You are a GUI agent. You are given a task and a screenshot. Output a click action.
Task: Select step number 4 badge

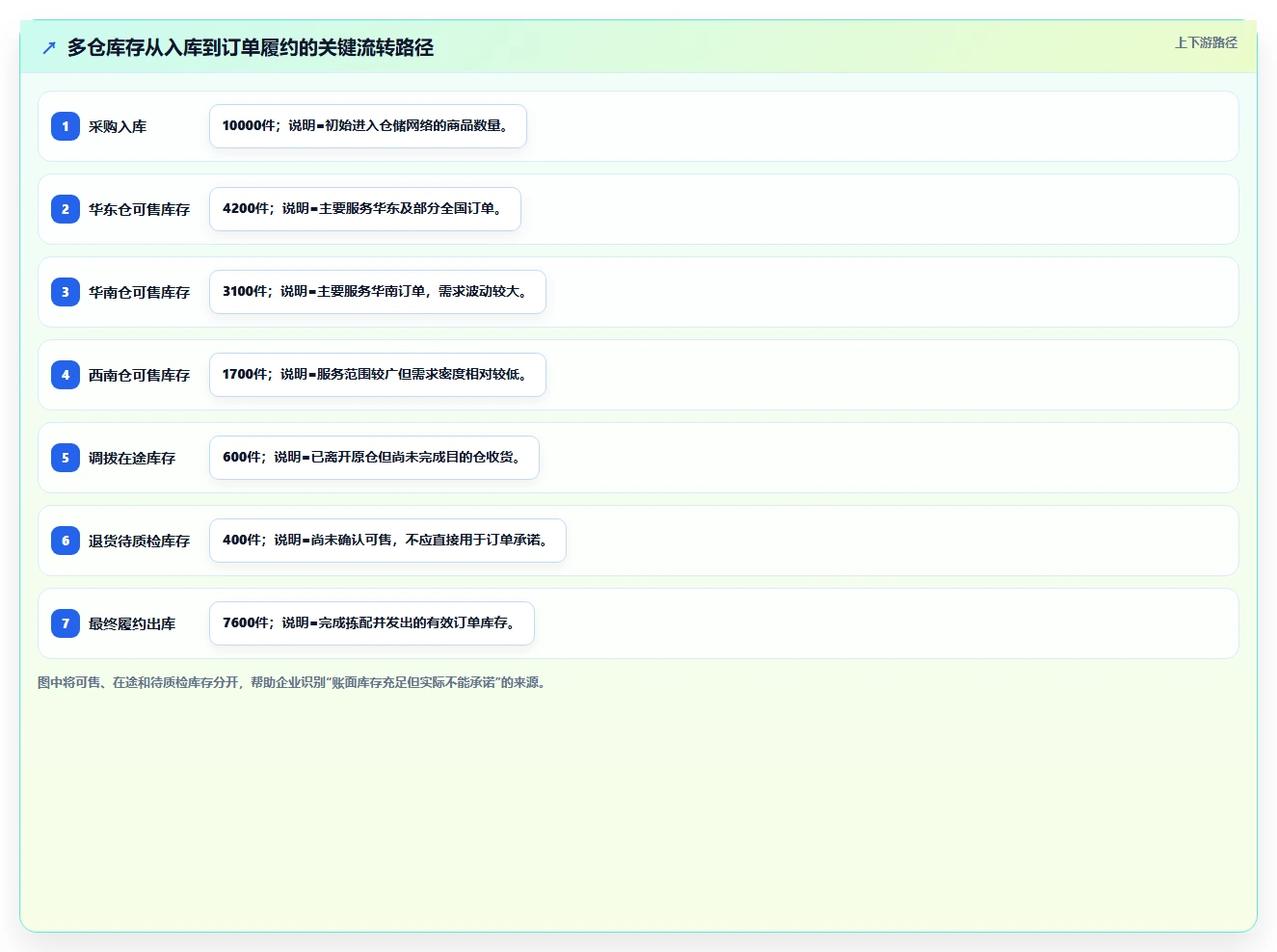point(66,375)
